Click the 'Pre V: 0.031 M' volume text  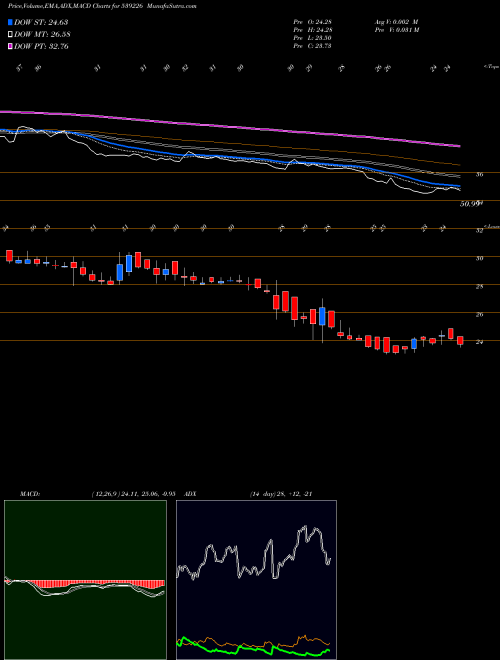click(396, 30)
